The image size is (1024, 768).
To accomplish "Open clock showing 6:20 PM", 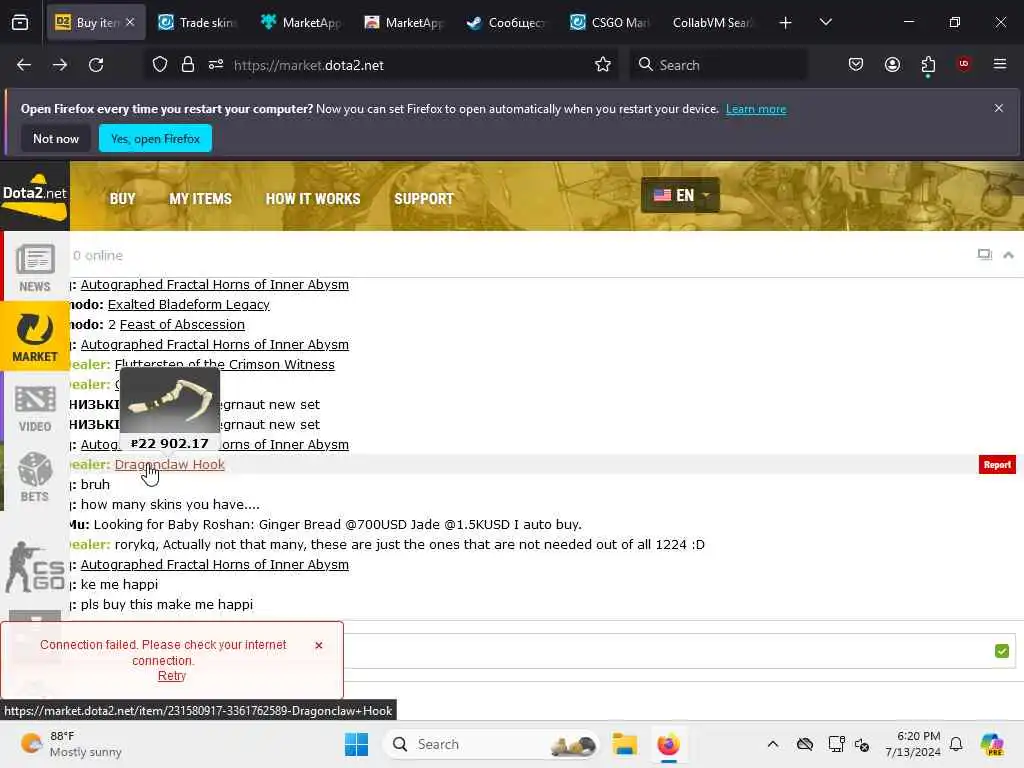I will [913, 744].
